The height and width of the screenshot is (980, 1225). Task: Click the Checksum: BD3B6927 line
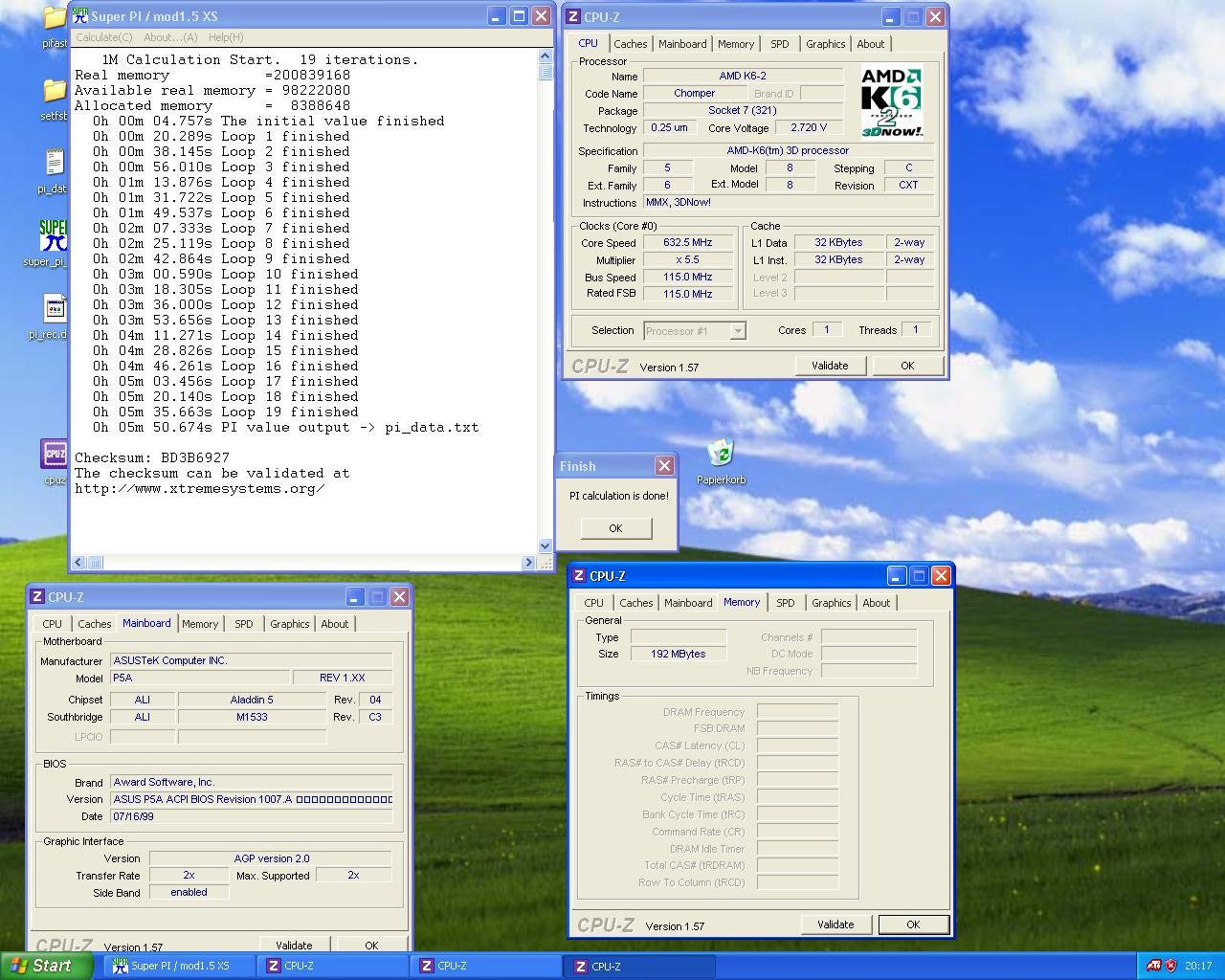(152, 457)
